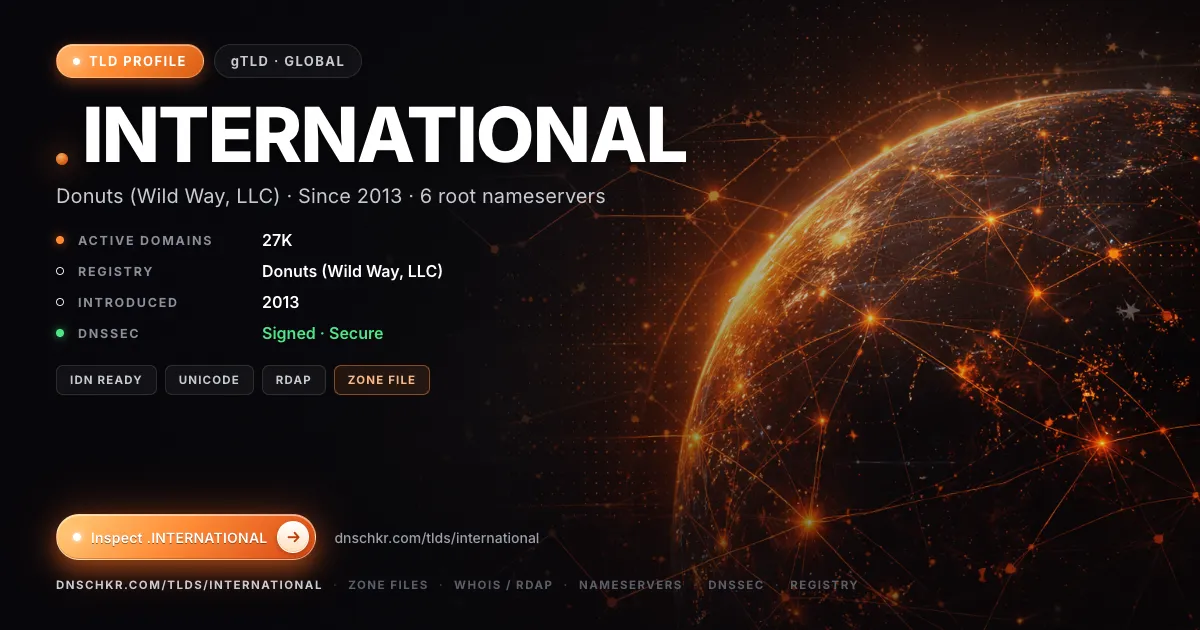Image resolution: width=1200 pixels, height=630 pixels.
Task: Go to DNSSEC in footer
Action: [736, 585]
